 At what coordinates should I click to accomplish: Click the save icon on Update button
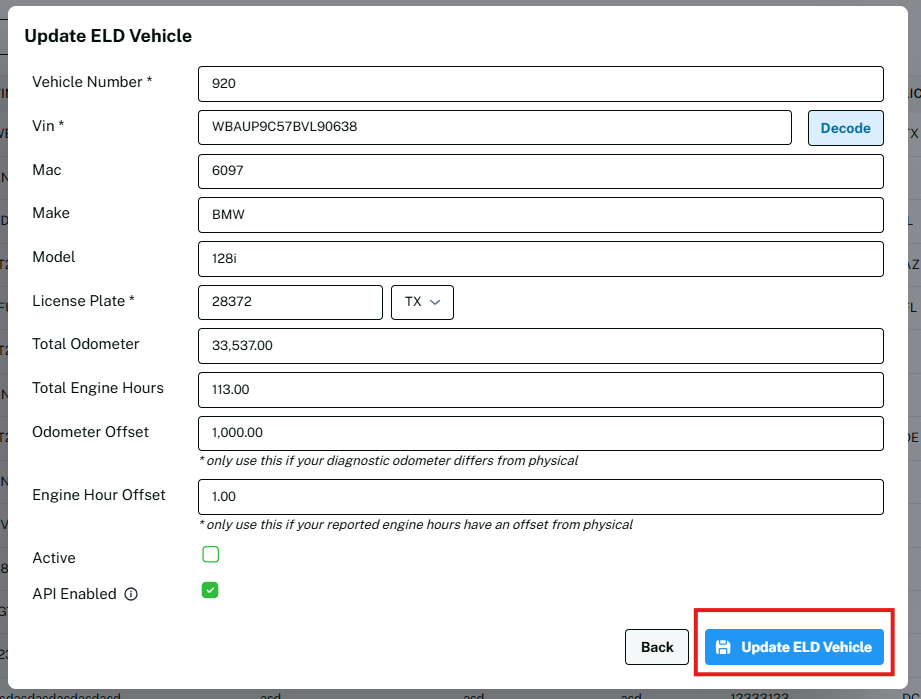(x=723, y=647)
